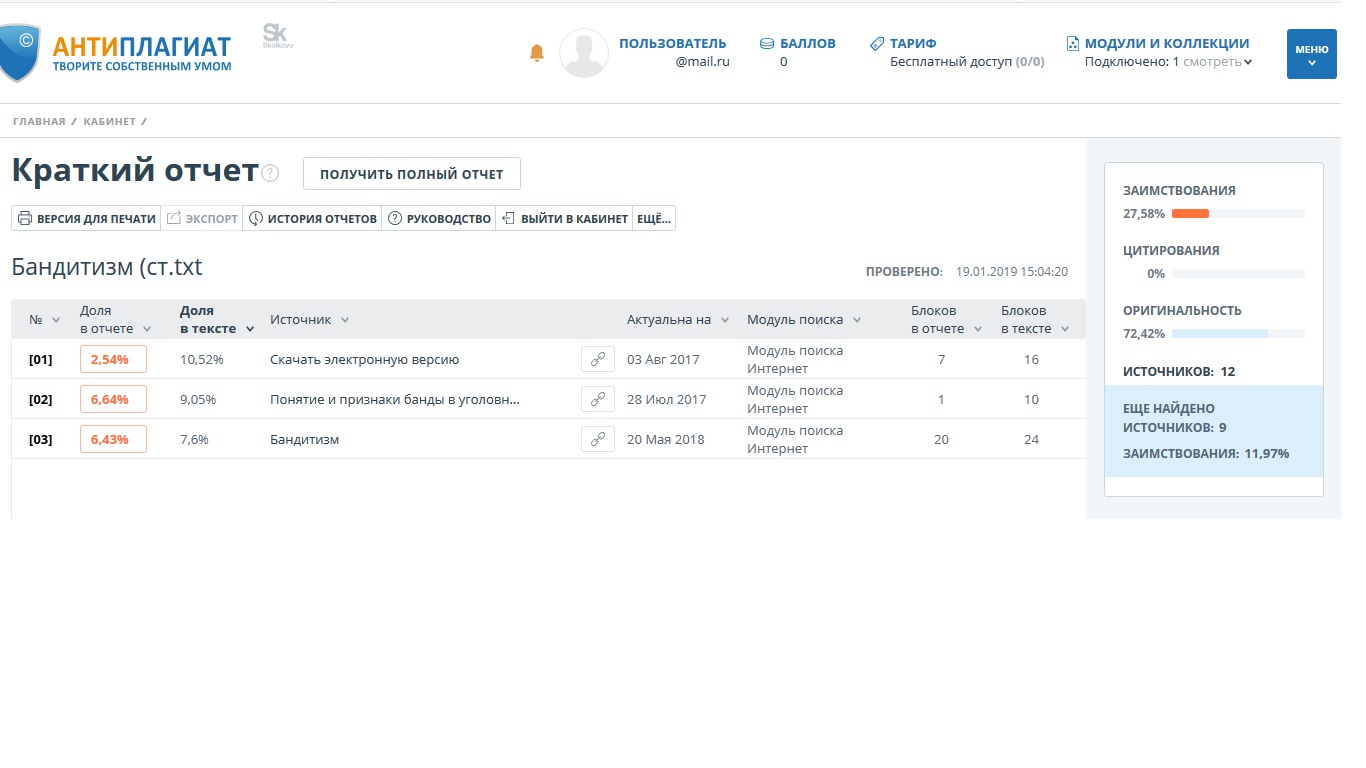Click Выйти в кабинет
Viewport: 1366px width, 768px height.
coord(564,218)
